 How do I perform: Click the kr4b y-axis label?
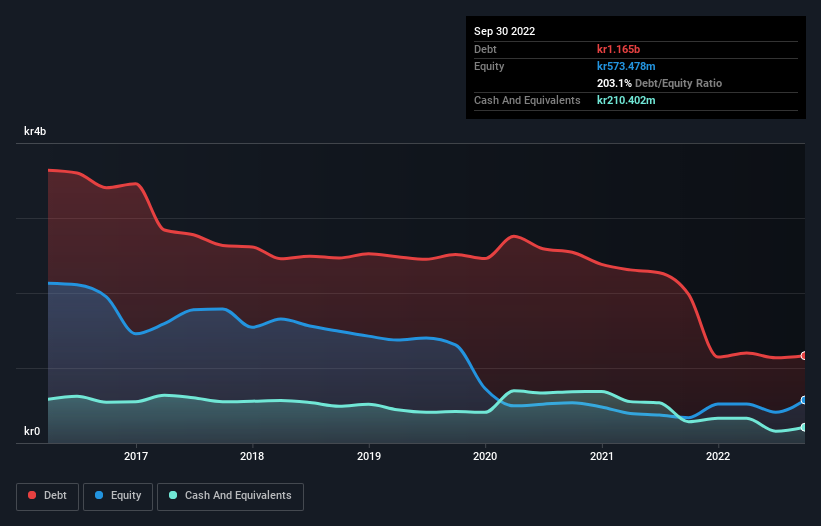(x=35, y=131)
